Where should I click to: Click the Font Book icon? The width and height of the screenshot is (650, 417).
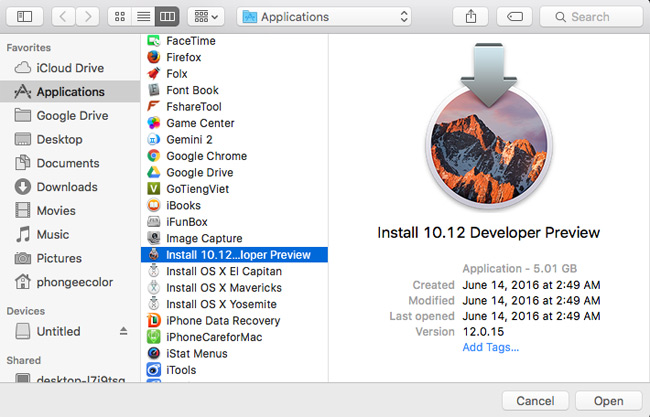tap(154, 90)
